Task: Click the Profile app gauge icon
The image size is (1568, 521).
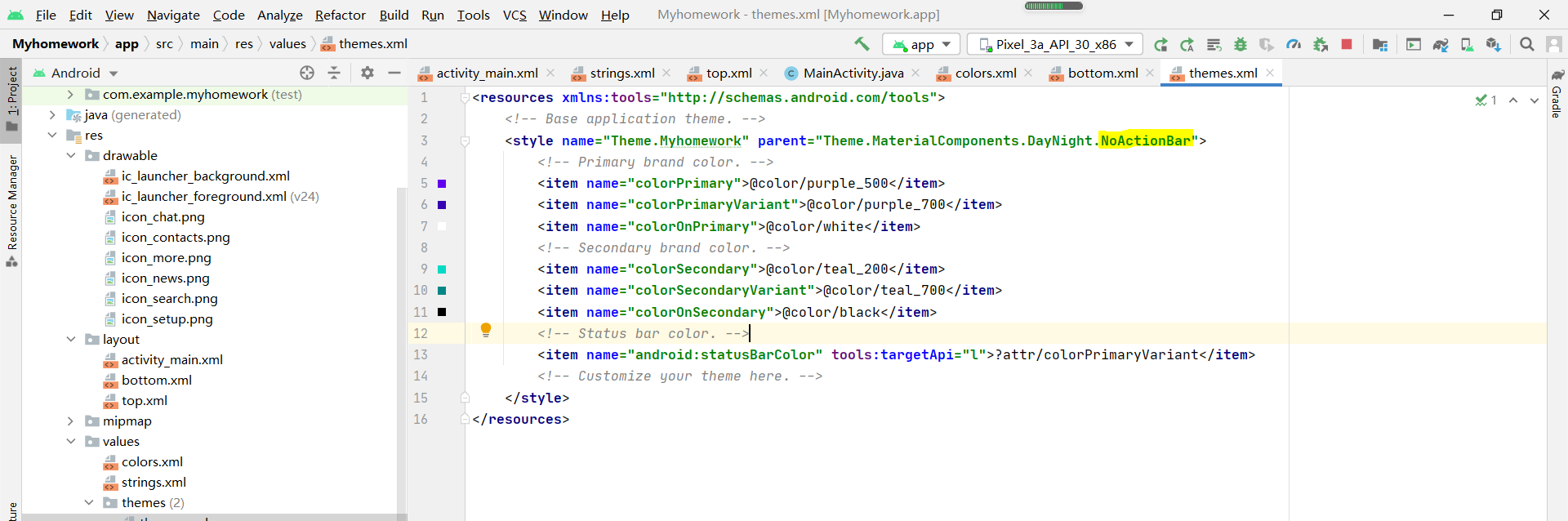Action: point(1294,44)
